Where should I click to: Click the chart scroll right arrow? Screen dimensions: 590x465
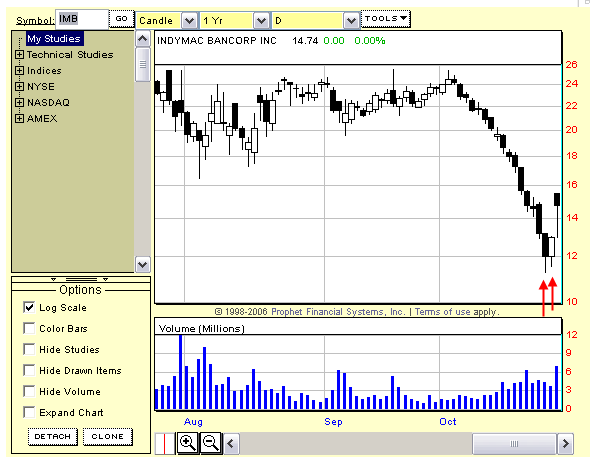(566, 444)
